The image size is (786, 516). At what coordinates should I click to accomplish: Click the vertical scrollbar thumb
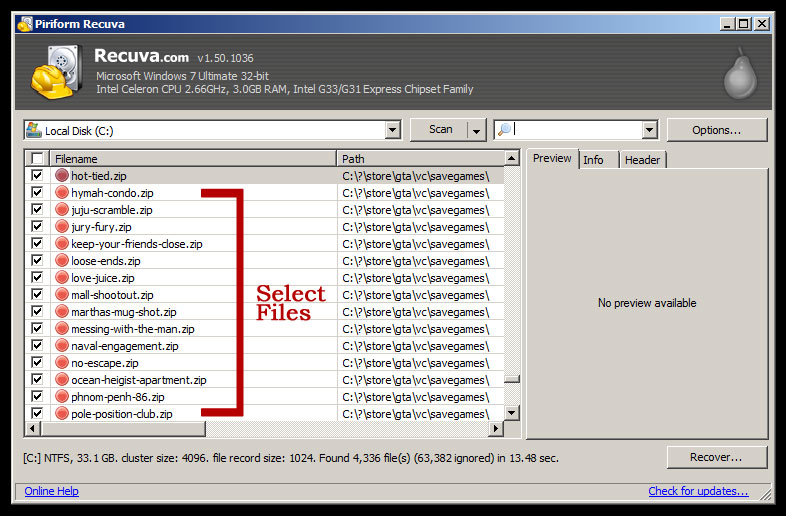pyautogui.click(x=511, y=379)
